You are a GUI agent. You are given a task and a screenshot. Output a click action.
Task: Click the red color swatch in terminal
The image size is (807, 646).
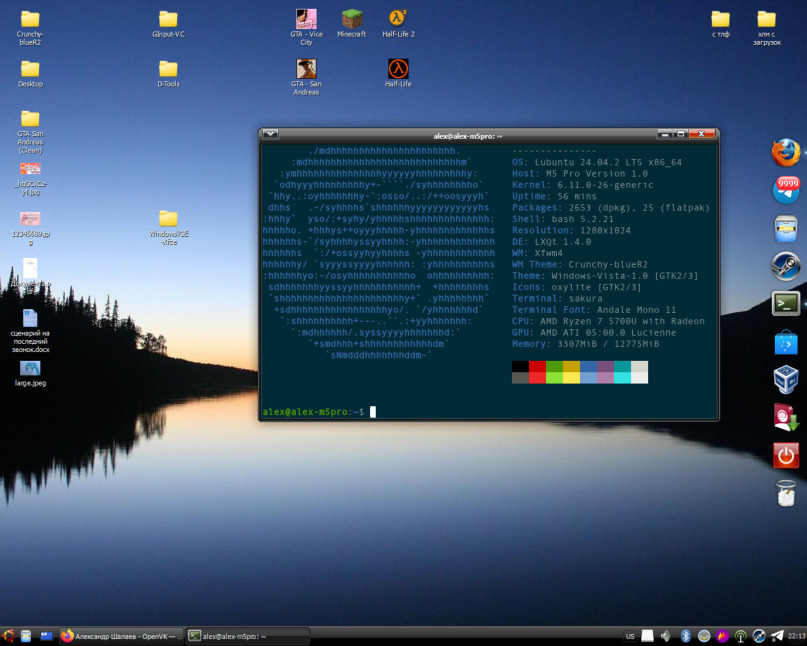coord(537,367)
